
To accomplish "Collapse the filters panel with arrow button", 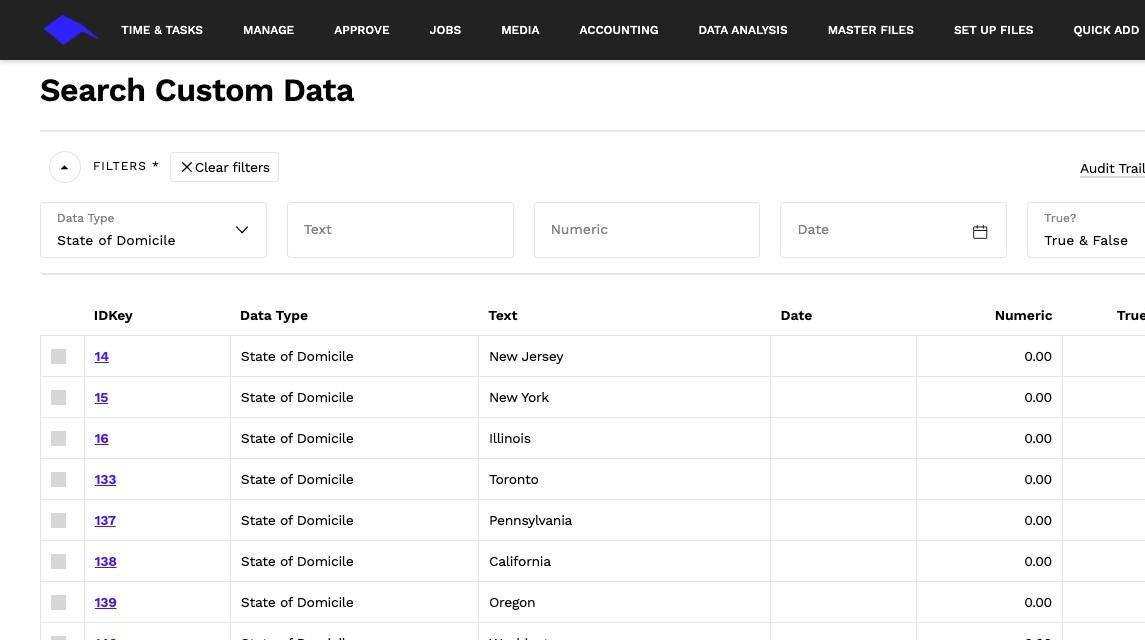I will (x=64, y=167).
